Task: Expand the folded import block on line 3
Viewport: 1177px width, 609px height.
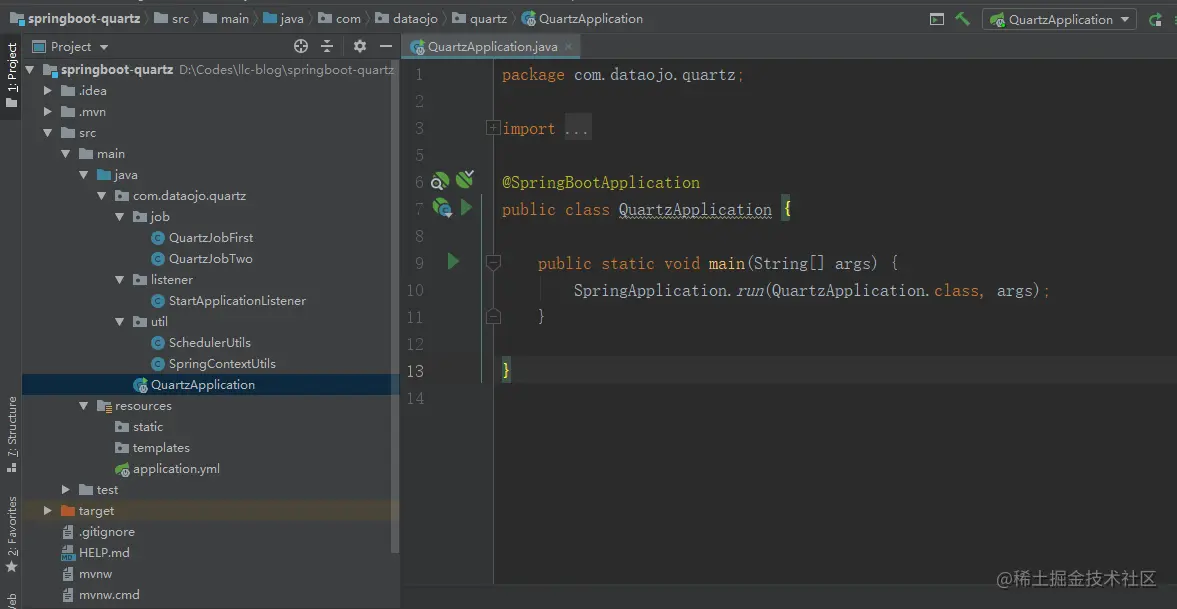Action: tap(492, 128)
